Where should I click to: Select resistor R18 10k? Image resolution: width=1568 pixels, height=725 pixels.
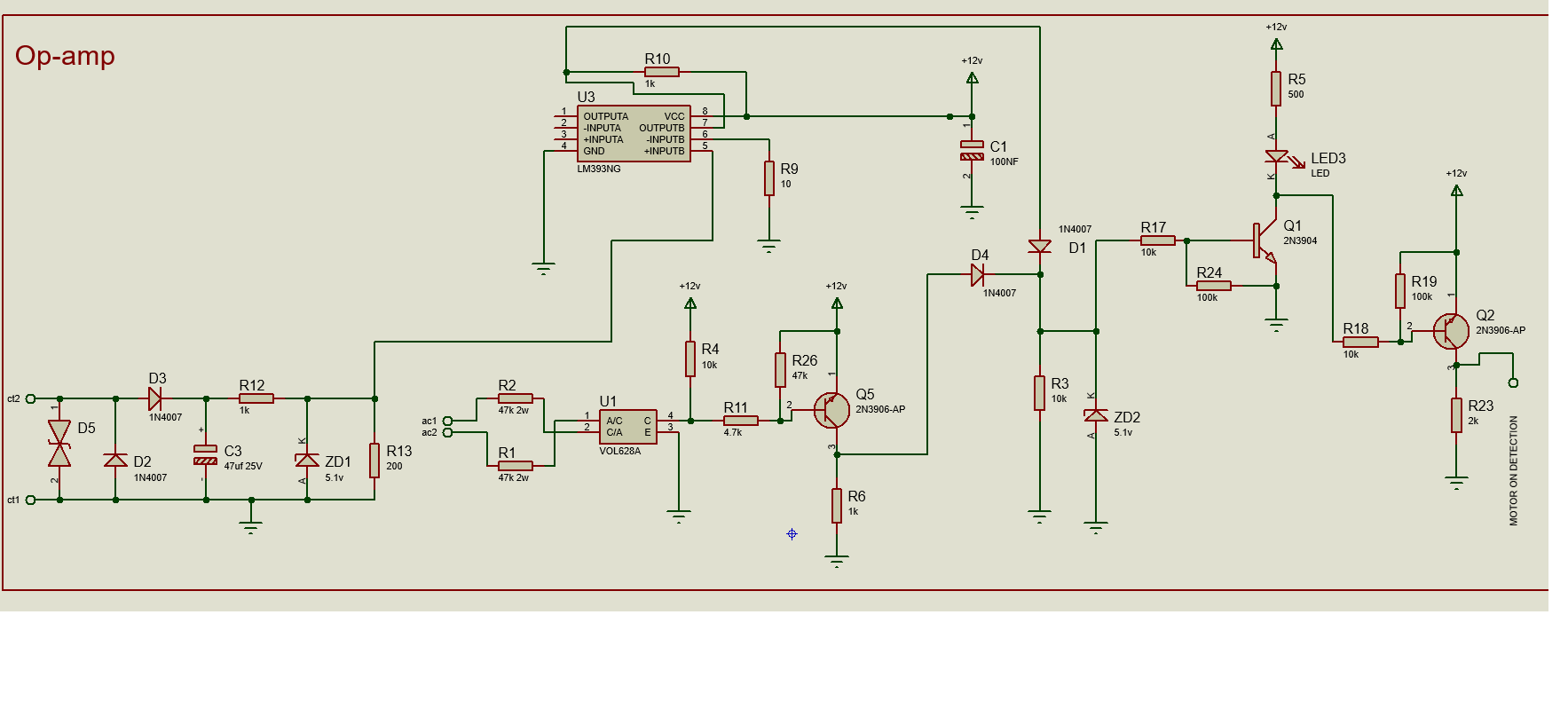click(1361, 342)
